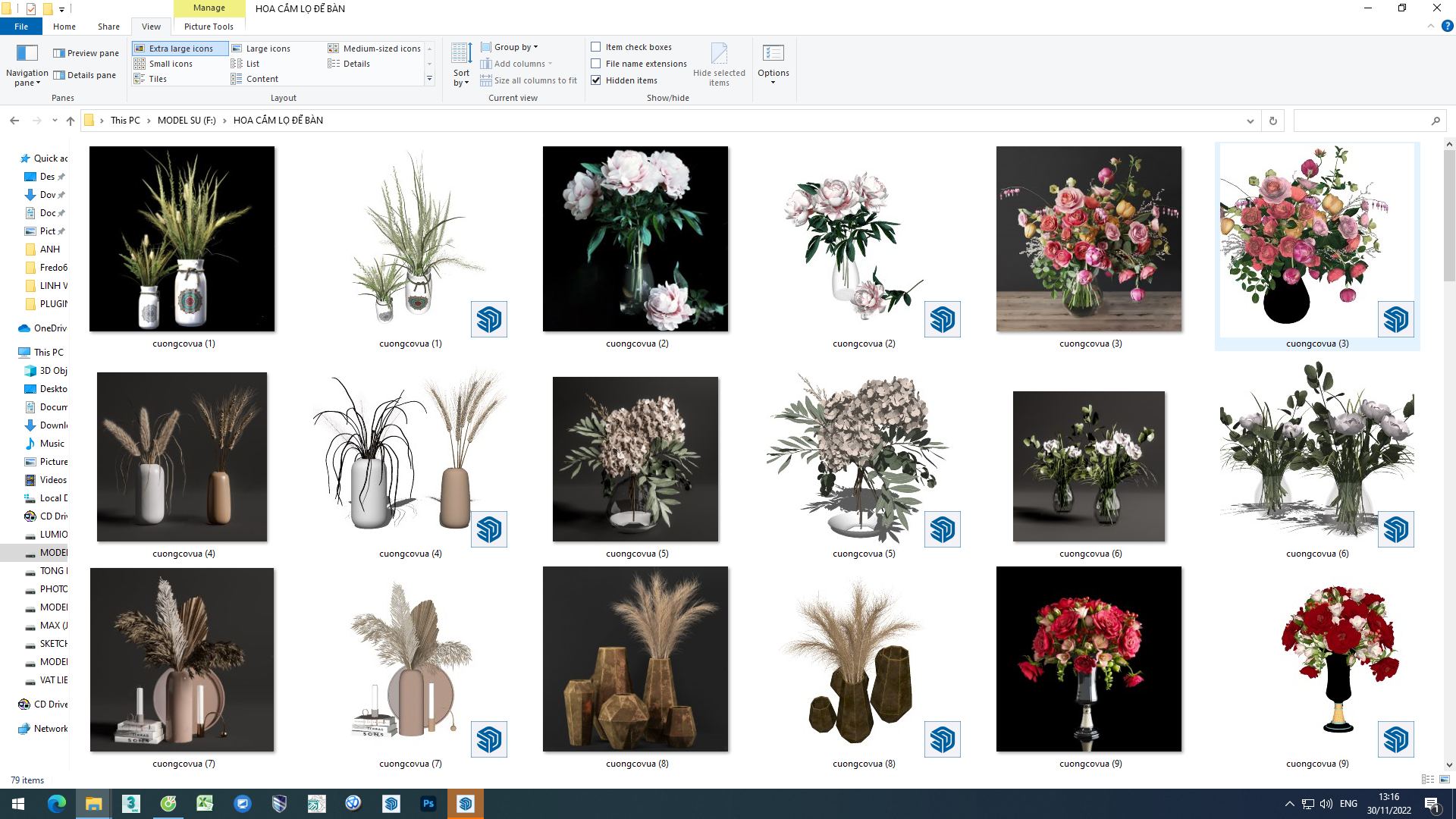Click the Sort by icon

point(461,55)
